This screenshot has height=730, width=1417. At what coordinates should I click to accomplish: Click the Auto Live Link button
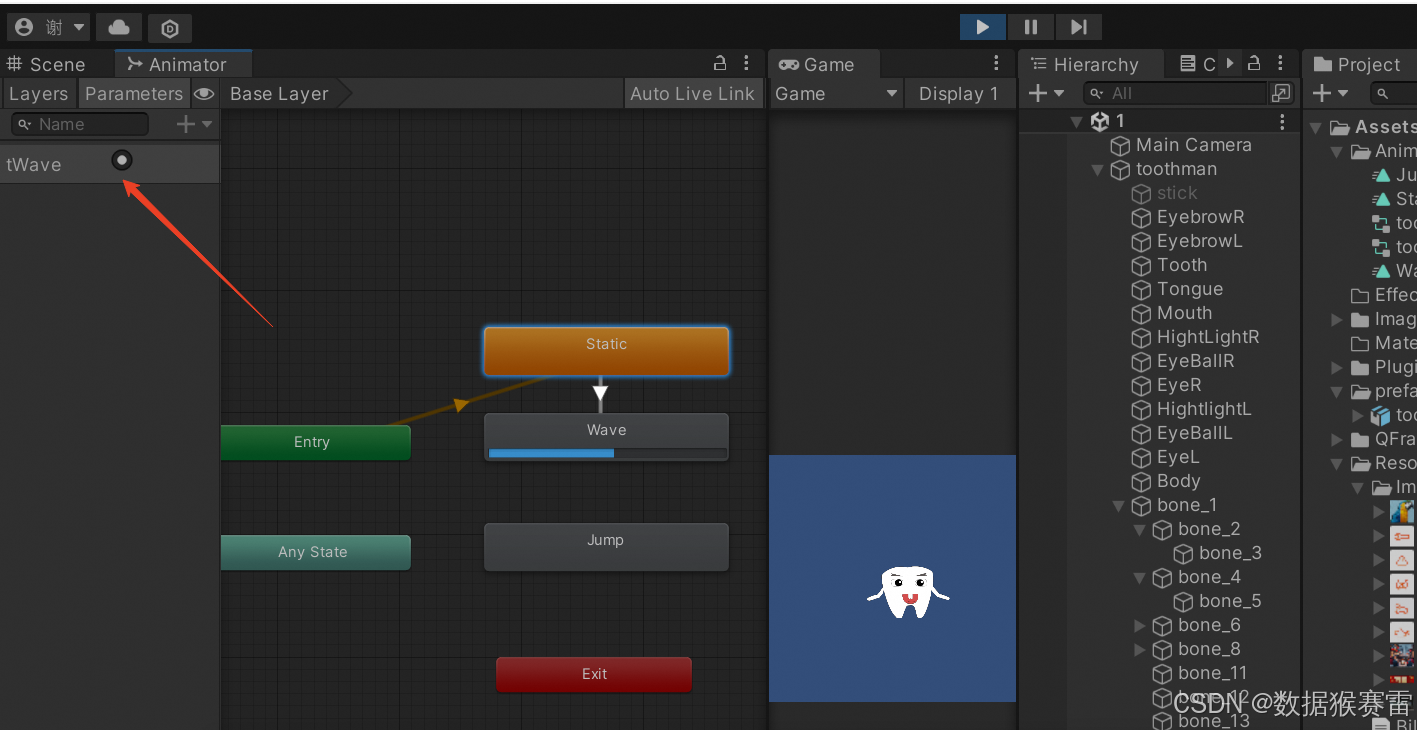tap(693, 93)
